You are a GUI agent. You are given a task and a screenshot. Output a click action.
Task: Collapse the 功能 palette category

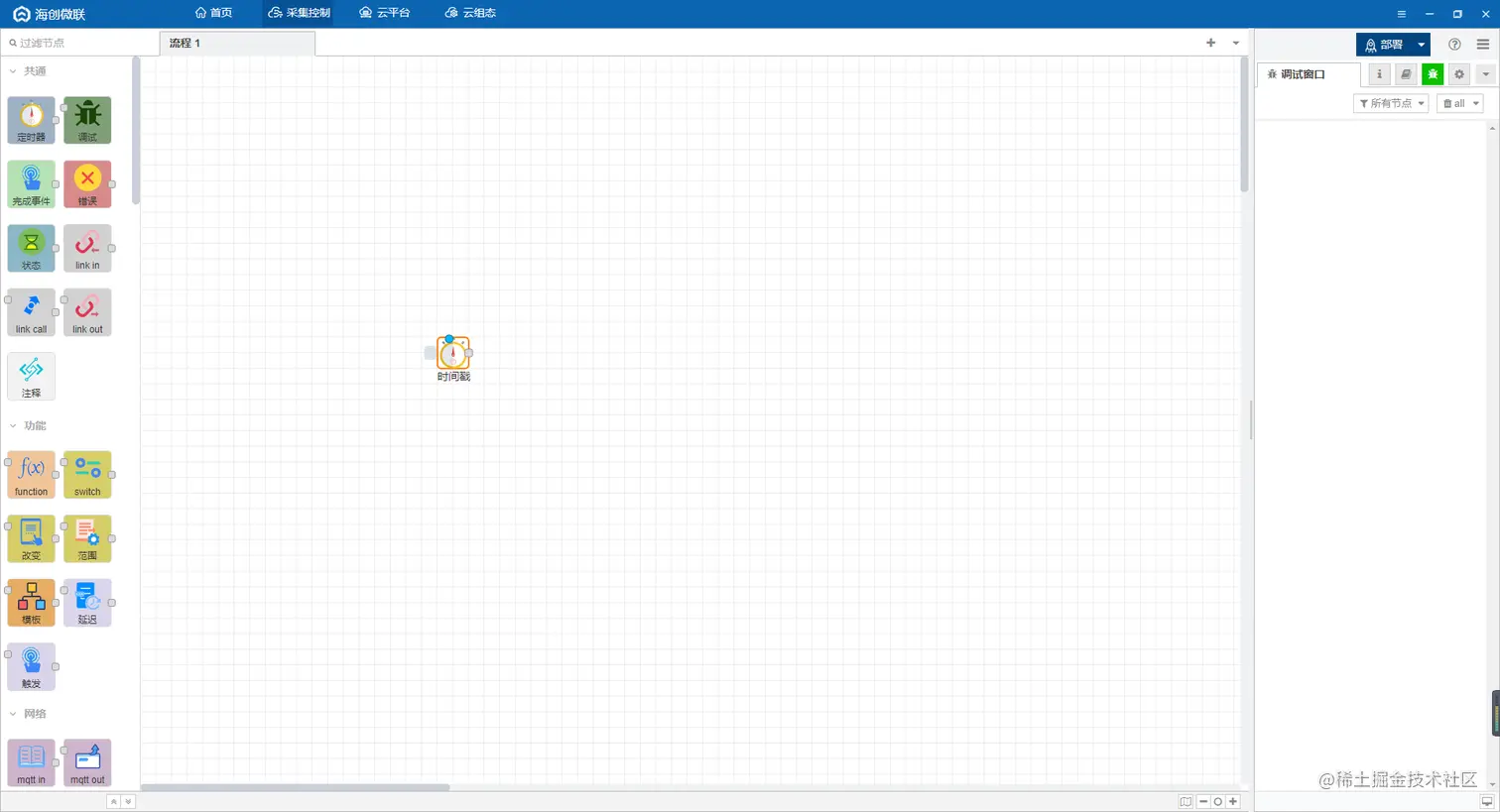[x=13, y=425]
